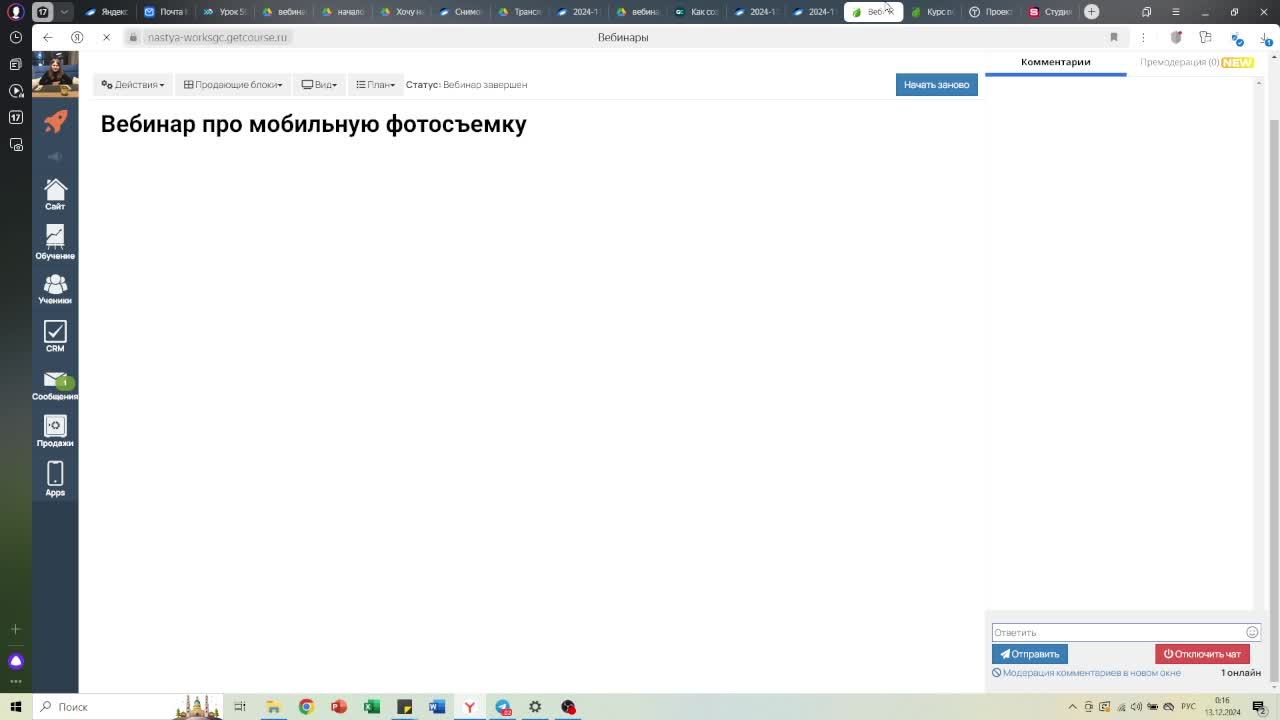Open the Windows Start menu
The width and height of the screenshot is (1280, 720).
point(15,707)
